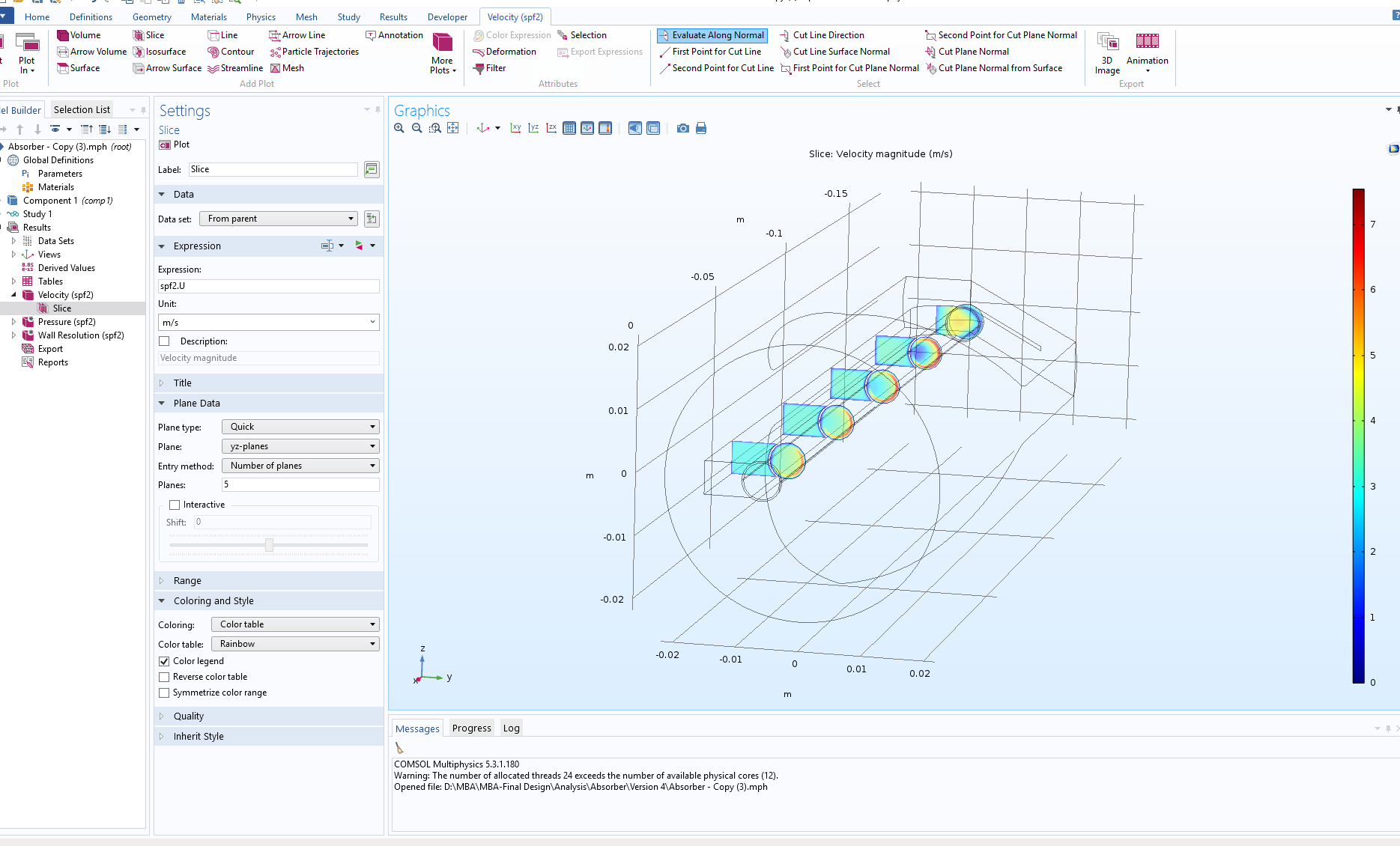Enable Symmetrize color range
This screenshot has height=846, width=1400.
point(164,693)
